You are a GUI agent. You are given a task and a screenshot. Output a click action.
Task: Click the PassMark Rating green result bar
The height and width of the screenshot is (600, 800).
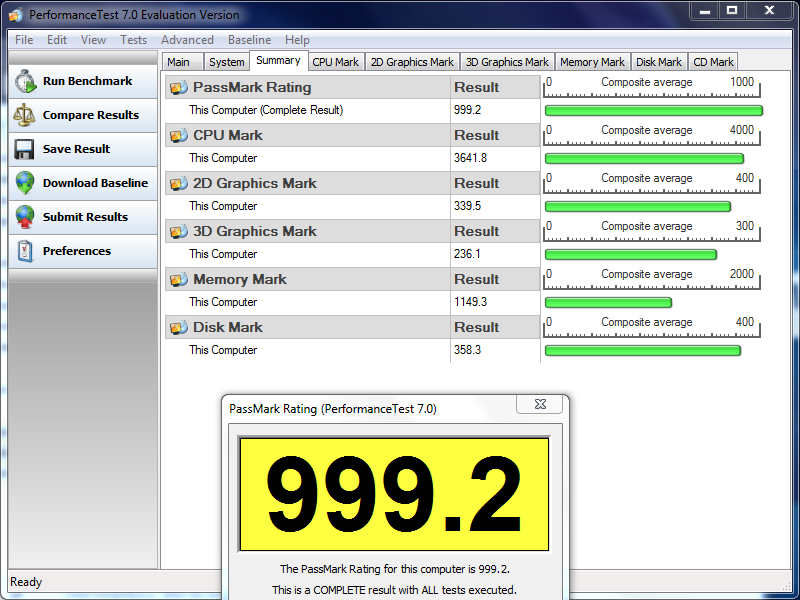point(654,110)
